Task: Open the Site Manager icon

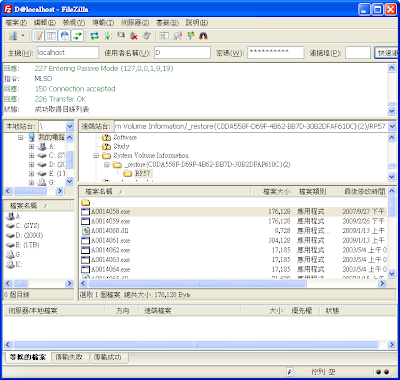Action: point(13,36)
